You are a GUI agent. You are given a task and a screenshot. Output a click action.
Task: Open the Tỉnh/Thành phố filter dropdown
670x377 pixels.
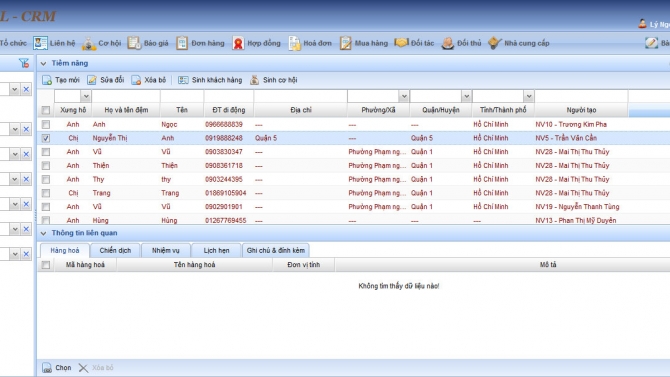coord(529,96)
